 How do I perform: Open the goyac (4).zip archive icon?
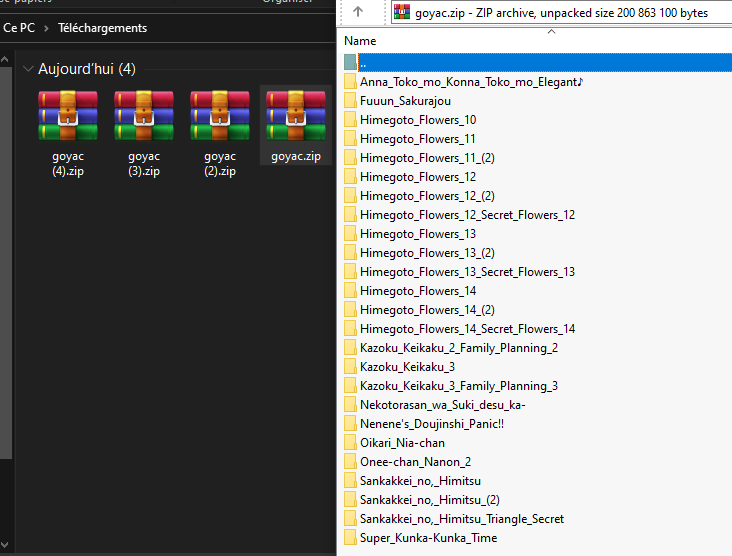68,115
